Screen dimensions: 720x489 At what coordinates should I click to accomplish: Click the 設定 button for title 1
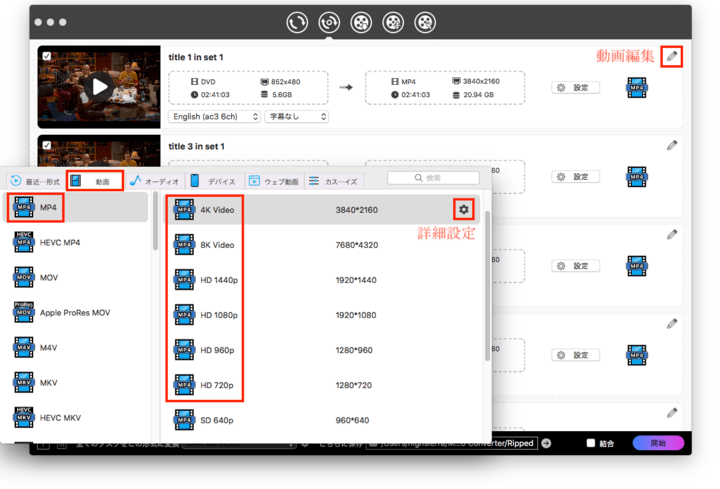[575, 88]
